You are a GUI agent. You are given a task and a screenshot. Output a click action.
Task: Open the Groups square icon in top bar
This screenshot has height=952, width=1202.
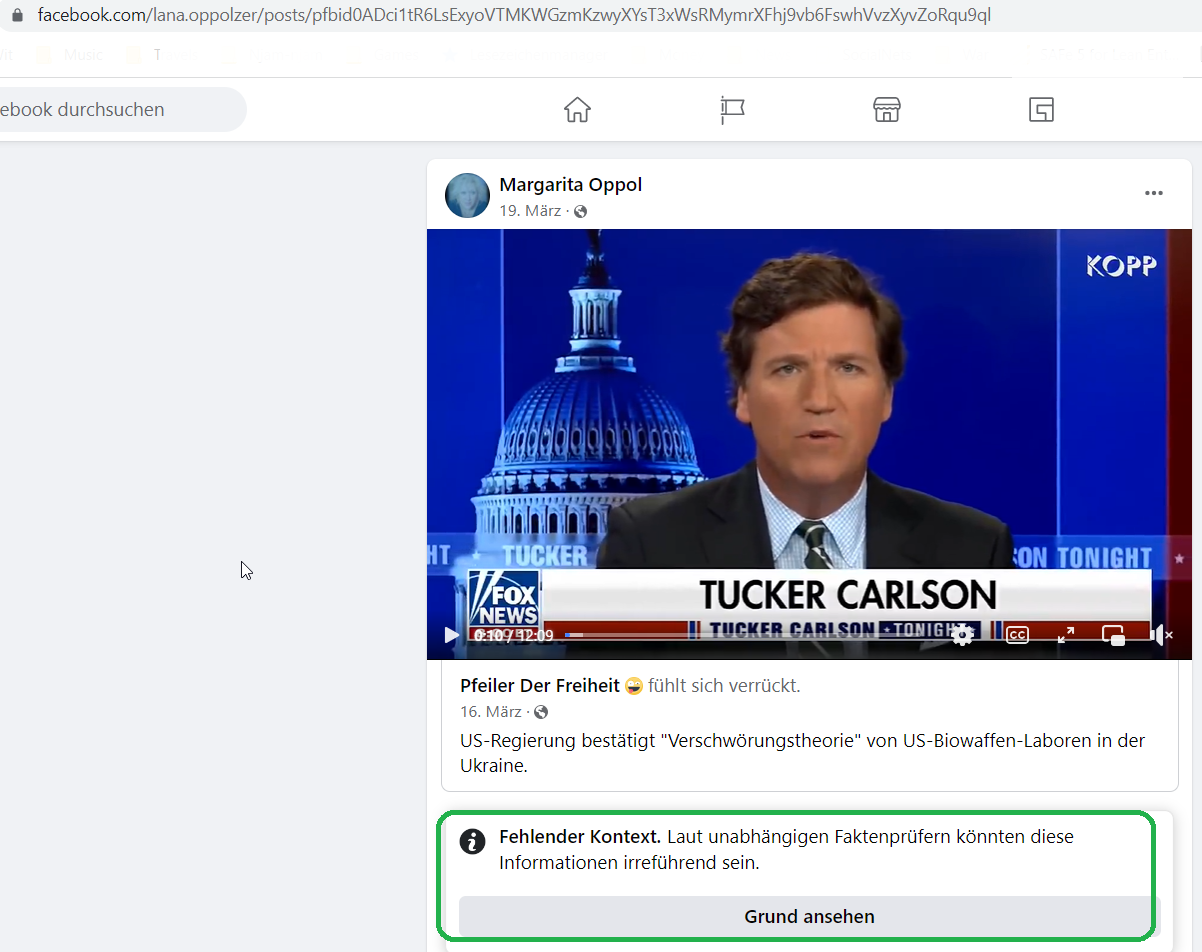point(1041,109)
